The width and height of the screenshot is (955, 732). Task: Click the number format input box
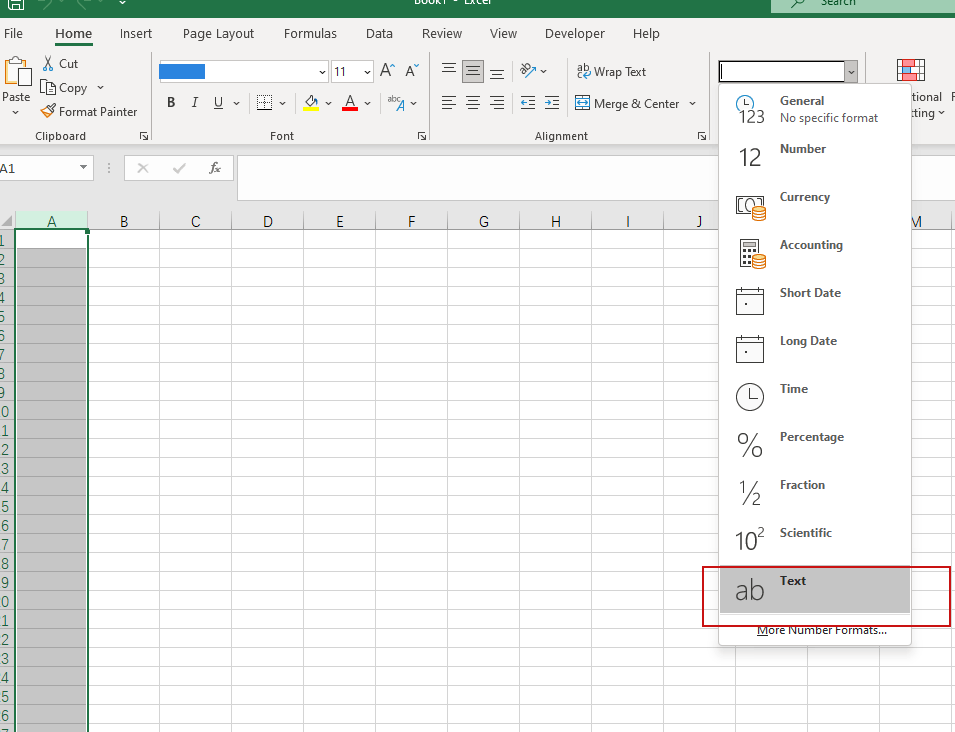[781, 72]
